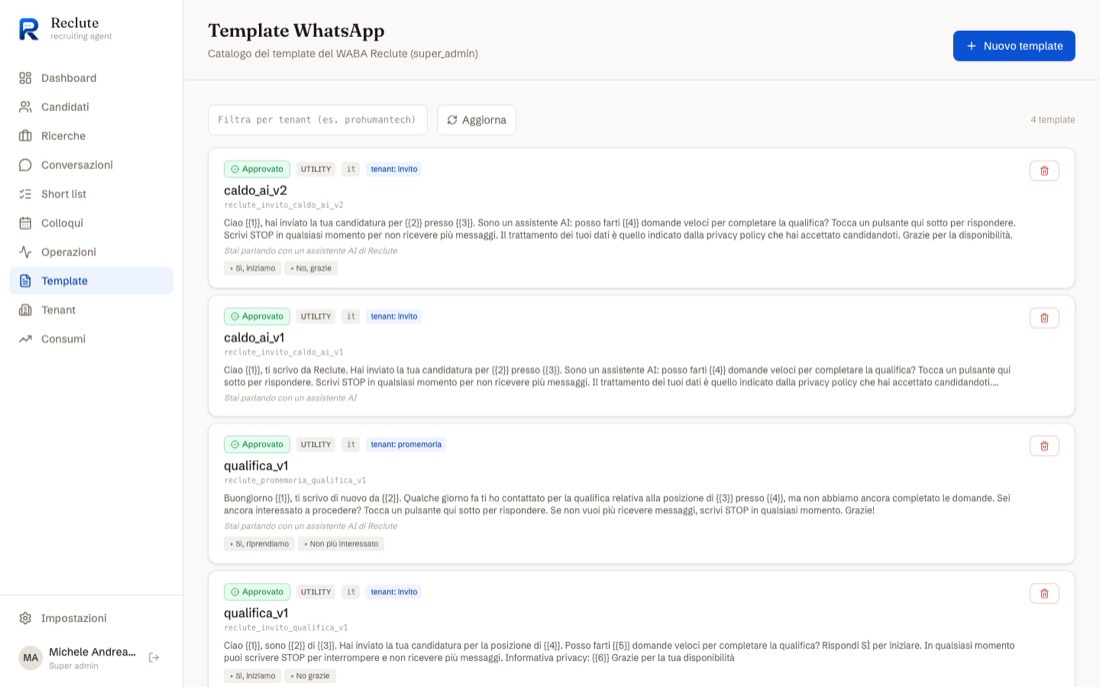Click the reclute_invito_caldo_ai_v1 identifier text
1100x687 pixels.
point(283,352)
